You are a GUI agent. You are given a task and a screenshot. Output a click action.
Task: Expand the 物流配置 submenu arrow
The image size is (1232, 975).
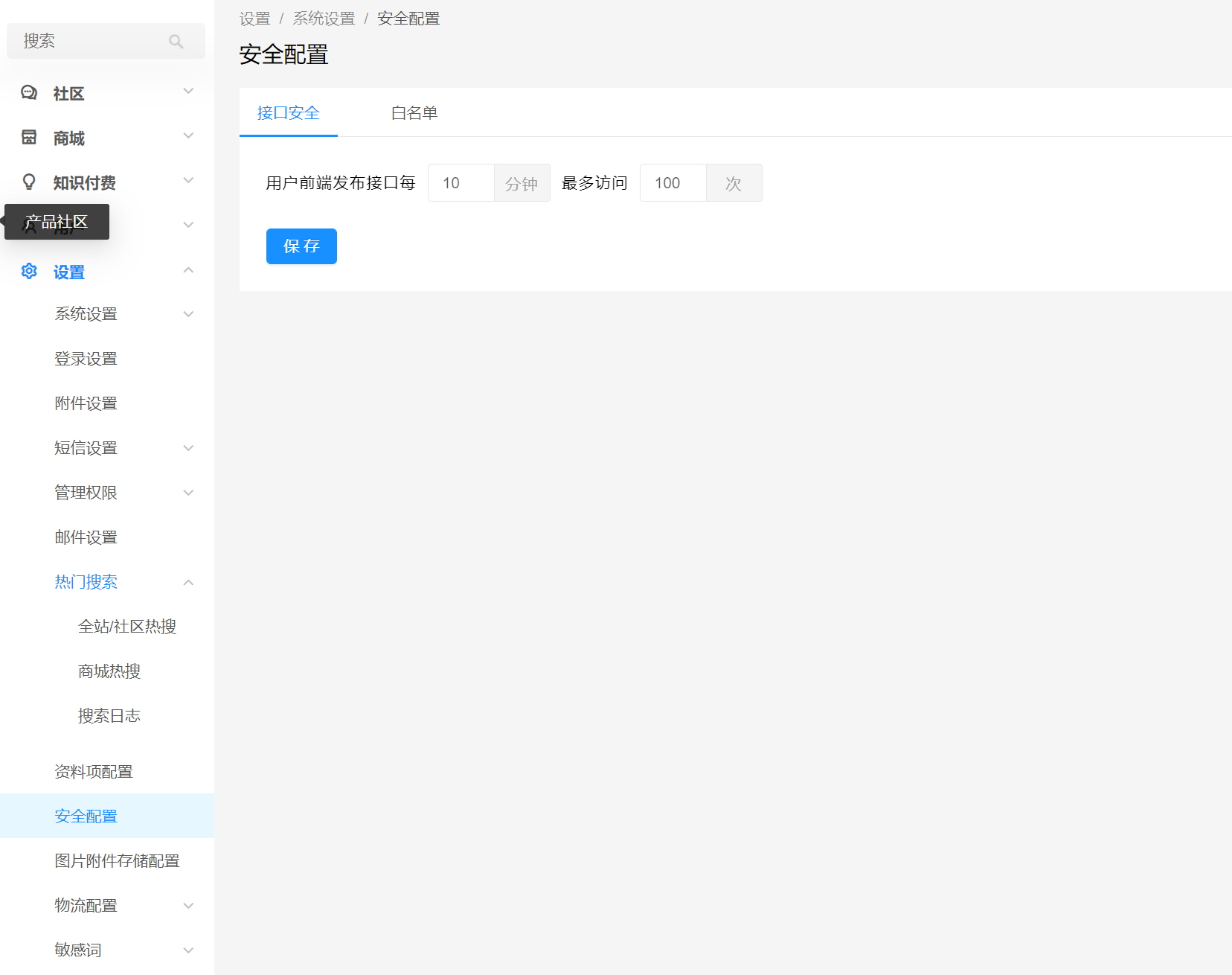click(188, 906)
